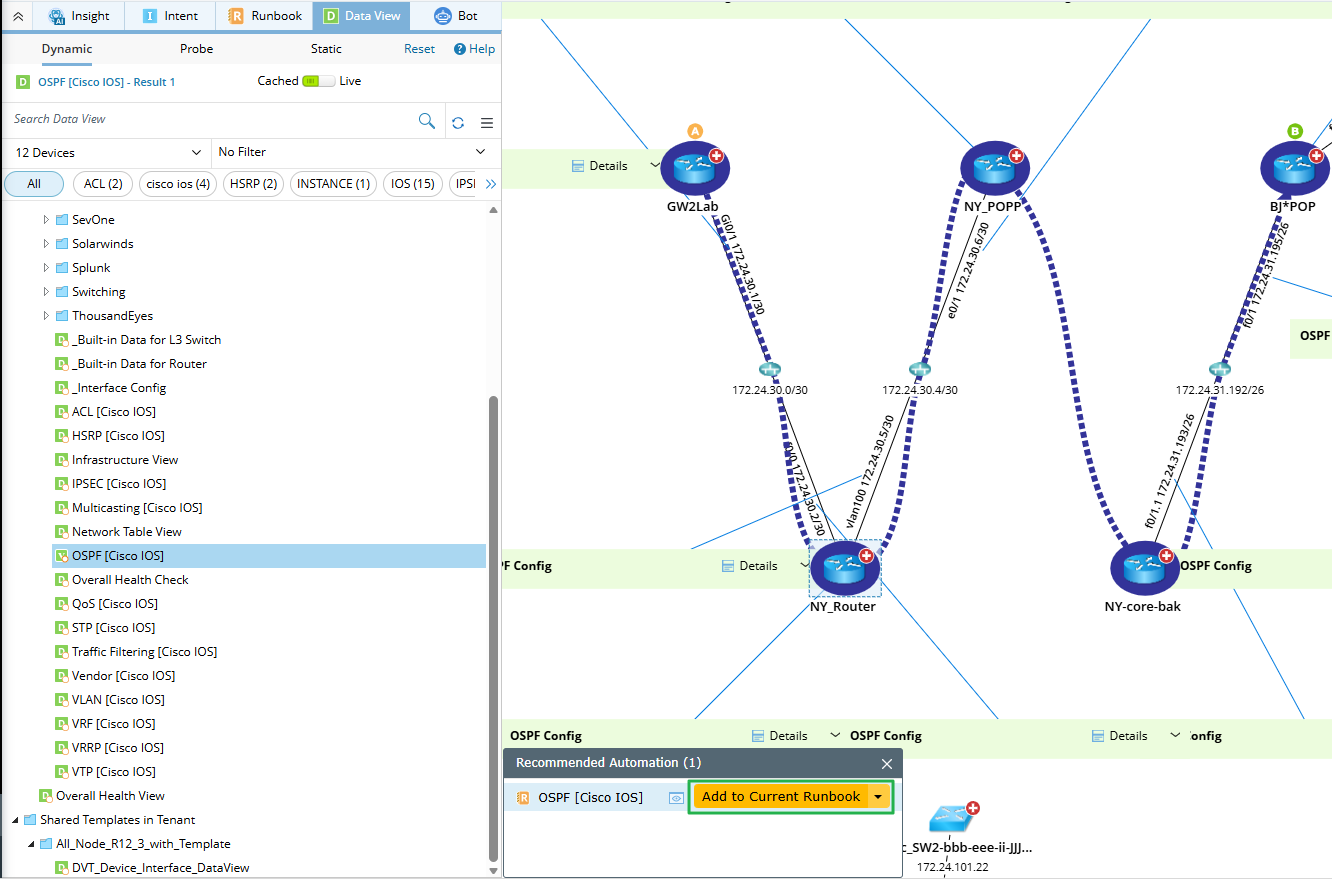Screen dimensions: 1332x879
Task: Open the 12 Devices dropdown
Action: pos(108,152)
